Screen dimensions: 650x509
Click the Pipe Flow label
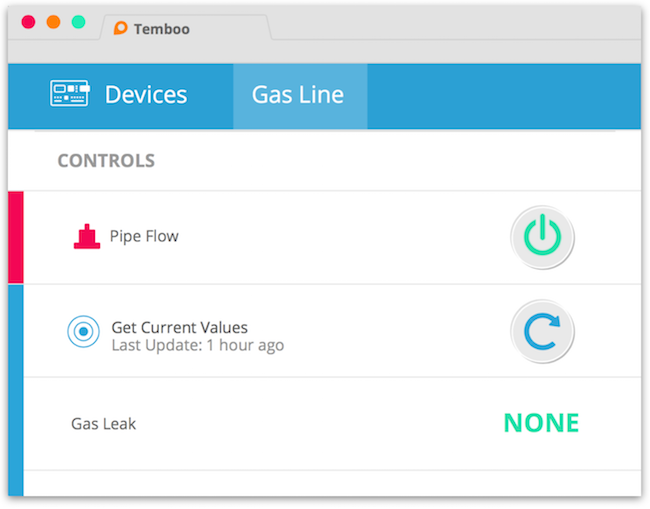[144, 237]
